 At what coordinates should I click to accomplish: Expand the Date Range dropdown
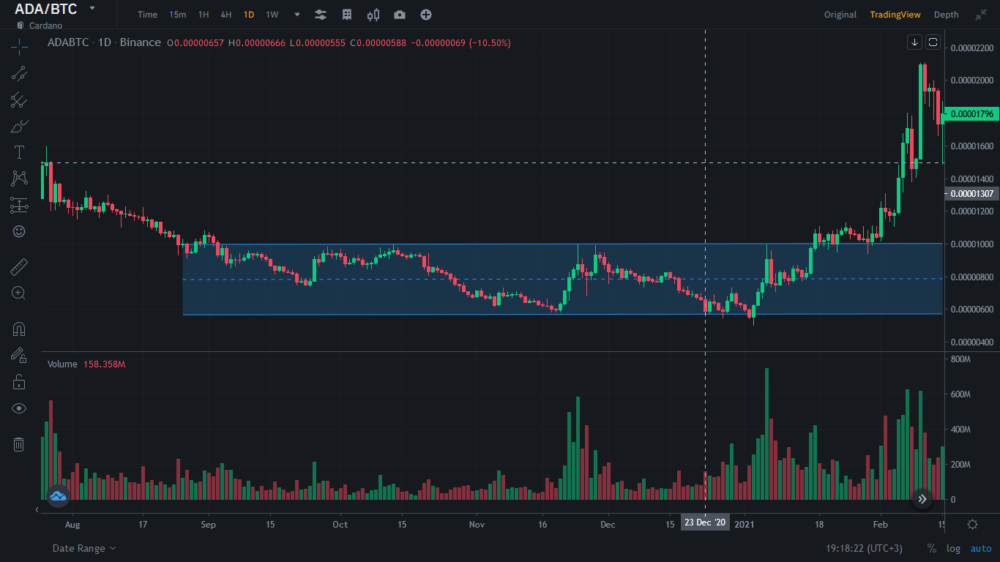[84, 548]
